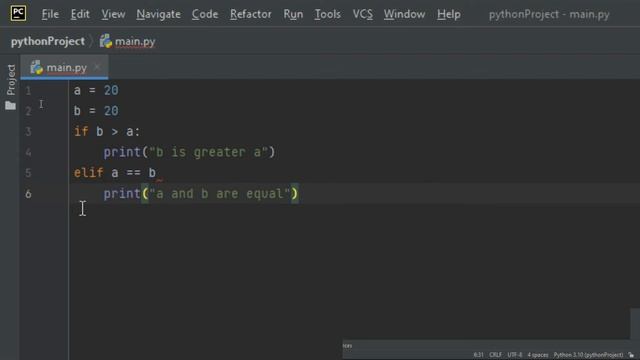
Task: Open the VCS menu
Action: click(362, 14)
